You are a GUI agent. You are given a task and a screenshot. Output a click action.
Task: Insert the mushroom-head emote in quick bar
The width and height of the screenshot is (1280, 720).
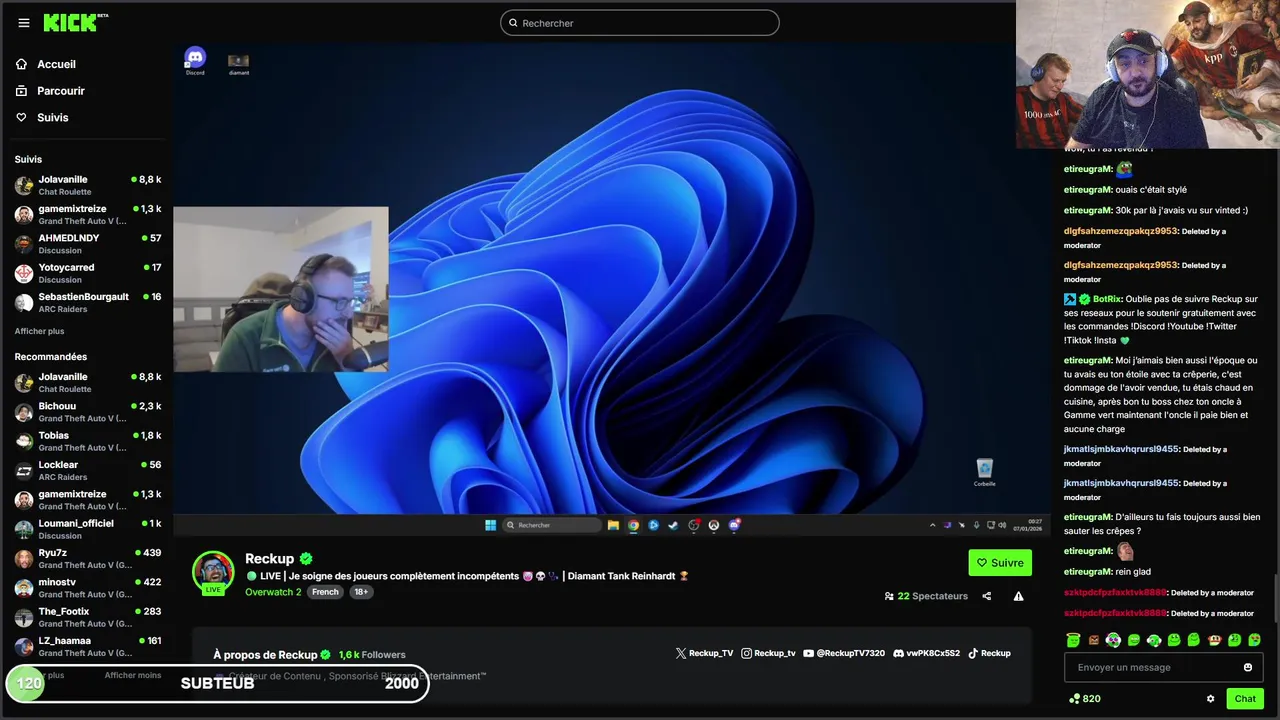click(x=1214, y=640)
